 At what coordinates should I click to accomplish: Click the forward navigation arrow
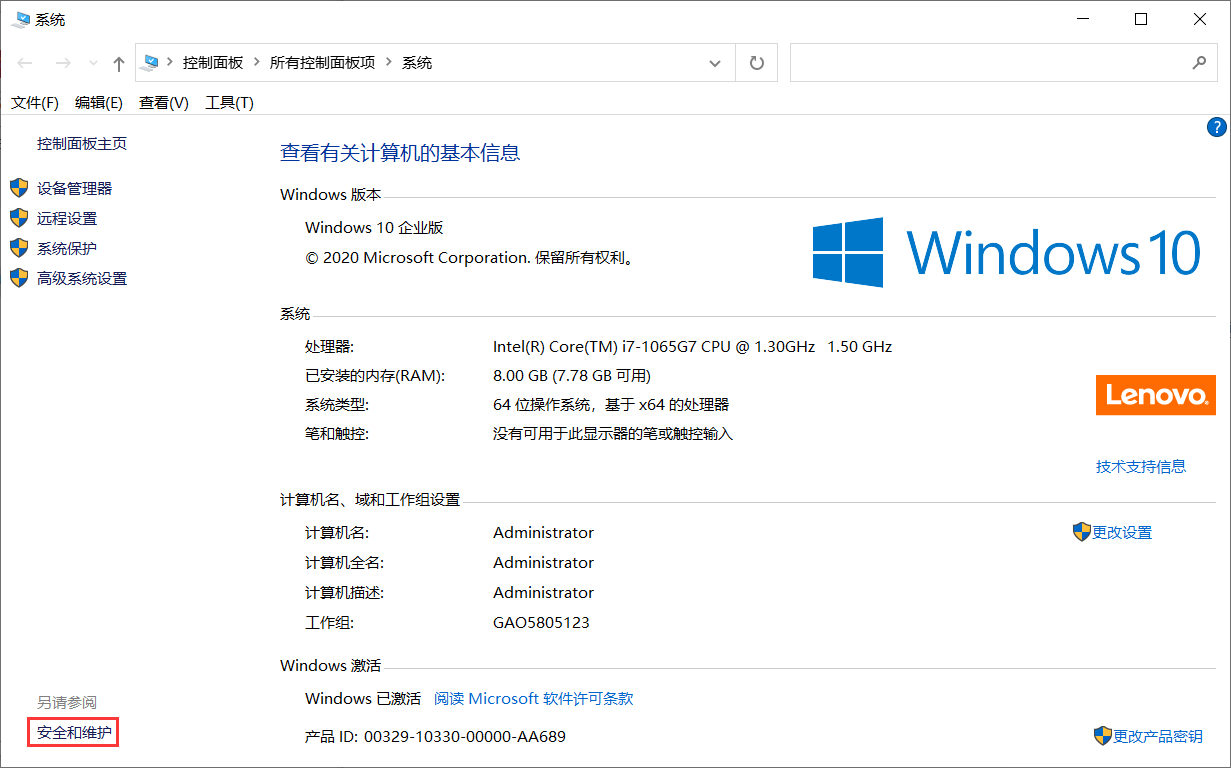[x=63, y=63]
